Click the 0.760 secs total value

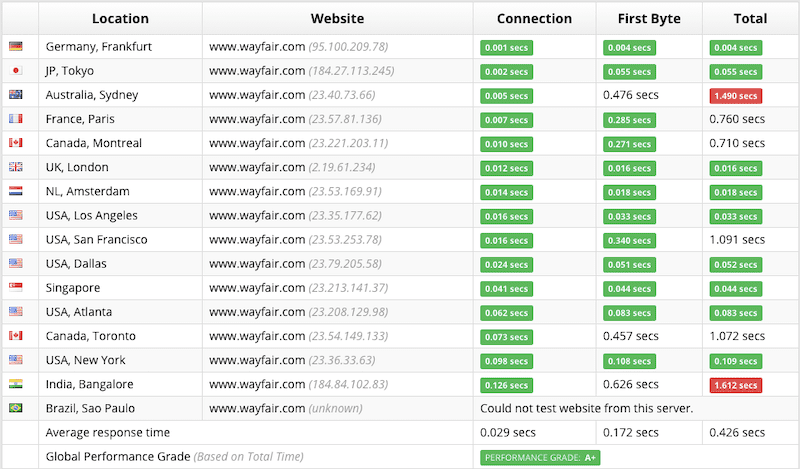(737, 119)
